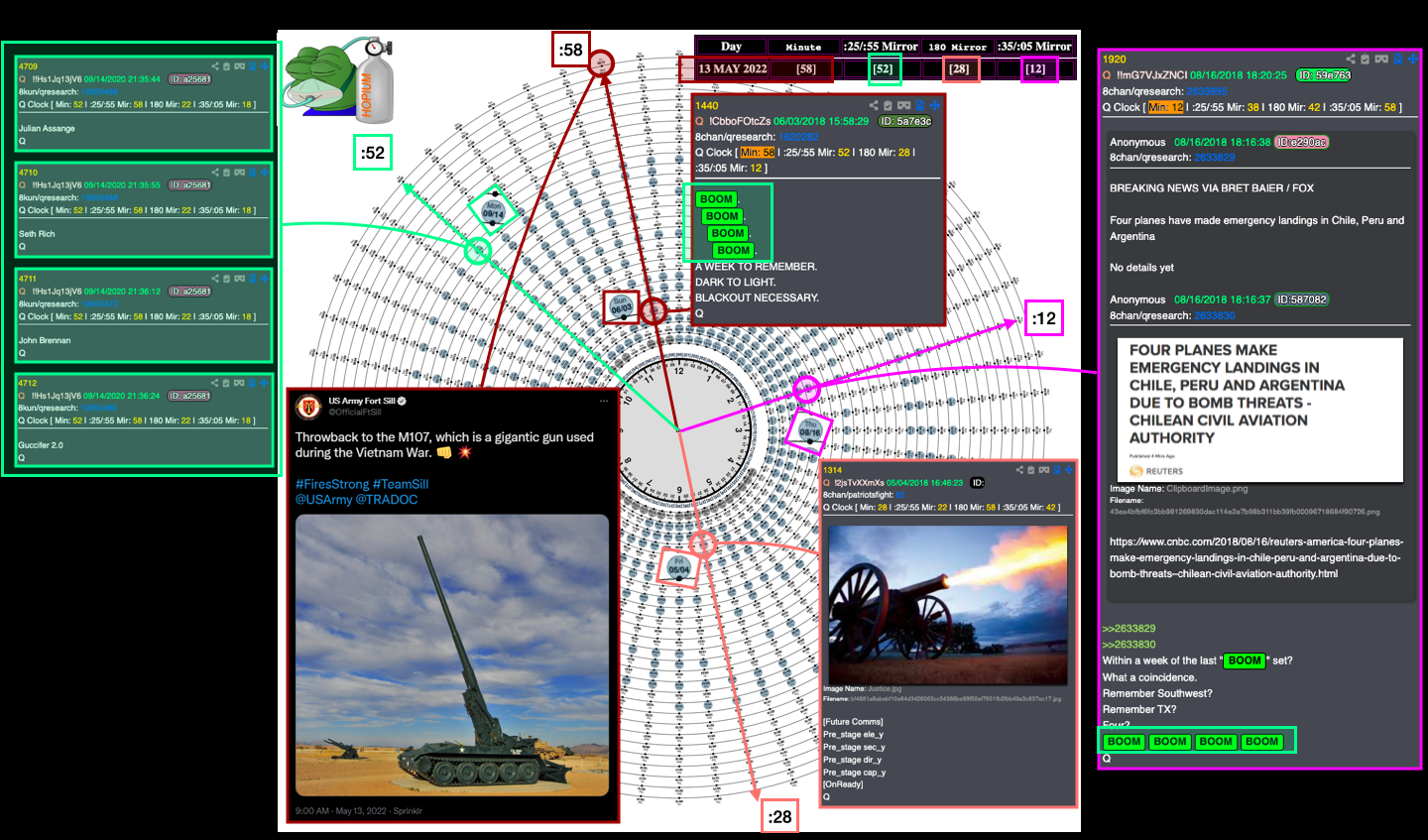This screenshot has height=840, width=1428.
Task: Open the tweet's three-dot more menu
Action: coord(604,402)
